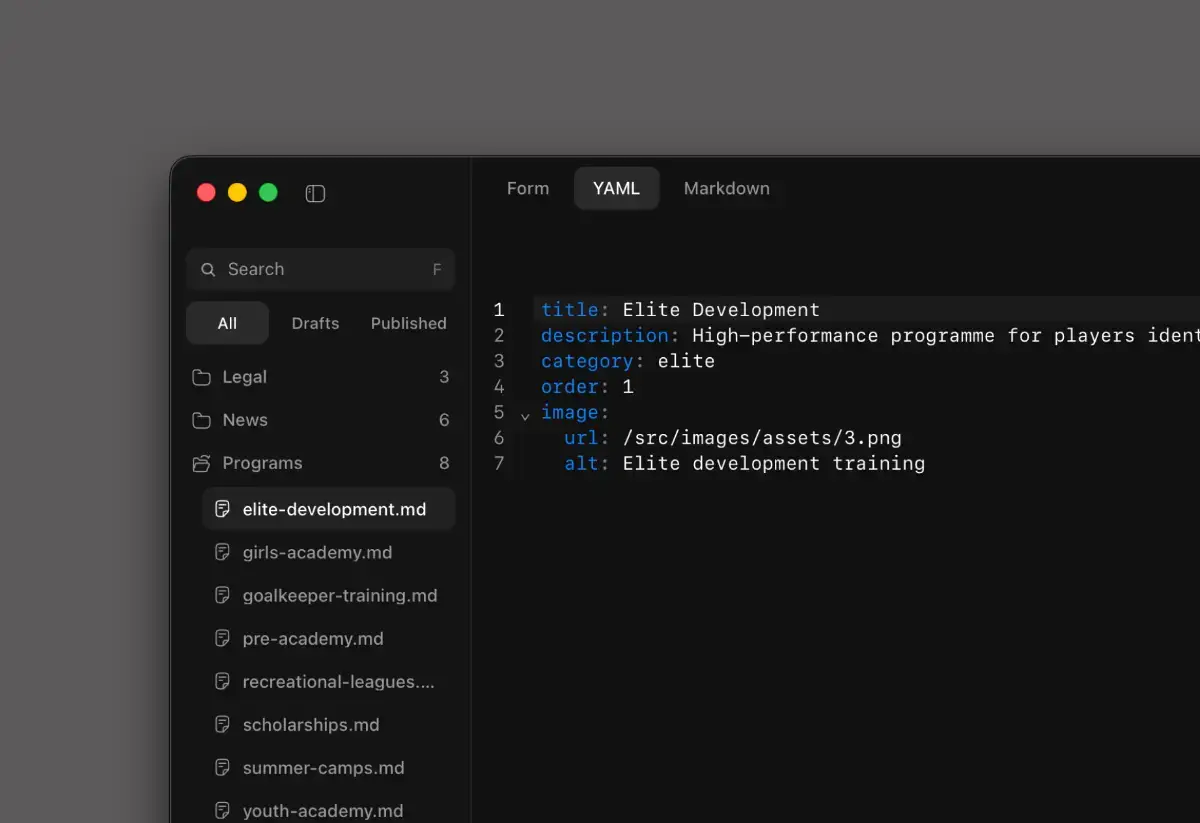
Task: Collapse the Programs folder
Action: pos(320,463)
